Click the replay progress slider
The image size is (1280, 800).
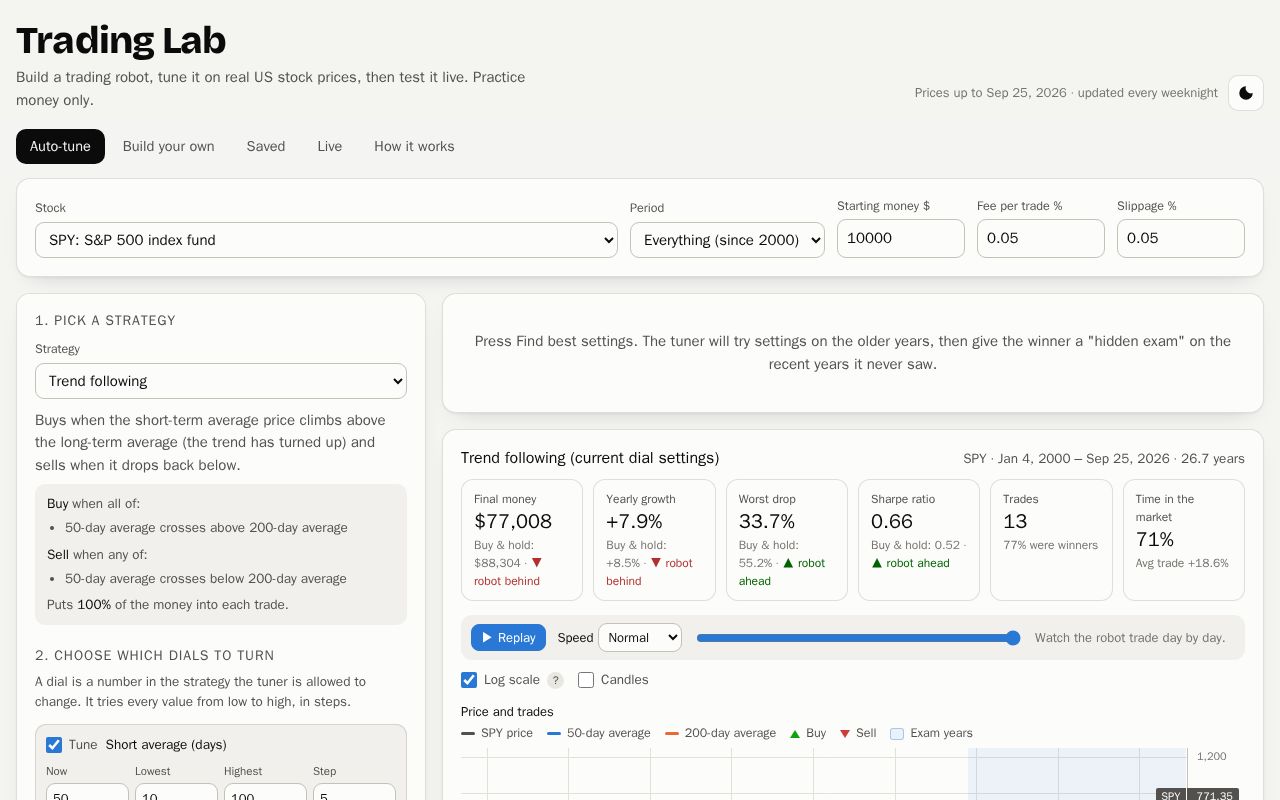tap(858, 638)
